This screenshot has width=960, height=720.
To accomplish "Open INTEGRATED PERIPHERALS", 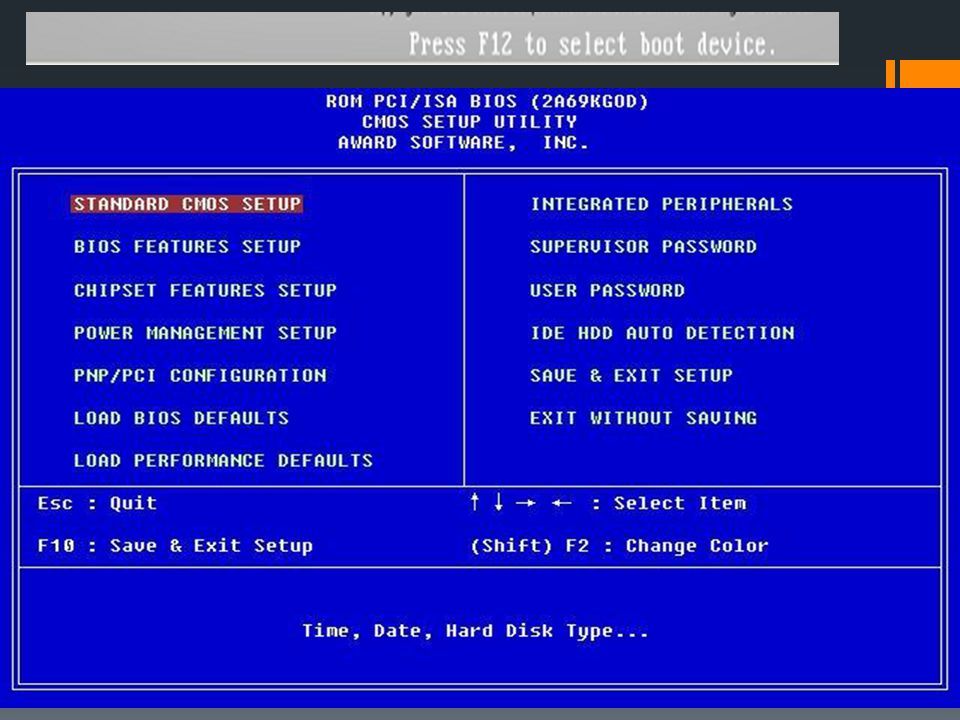I will [661, 204].
